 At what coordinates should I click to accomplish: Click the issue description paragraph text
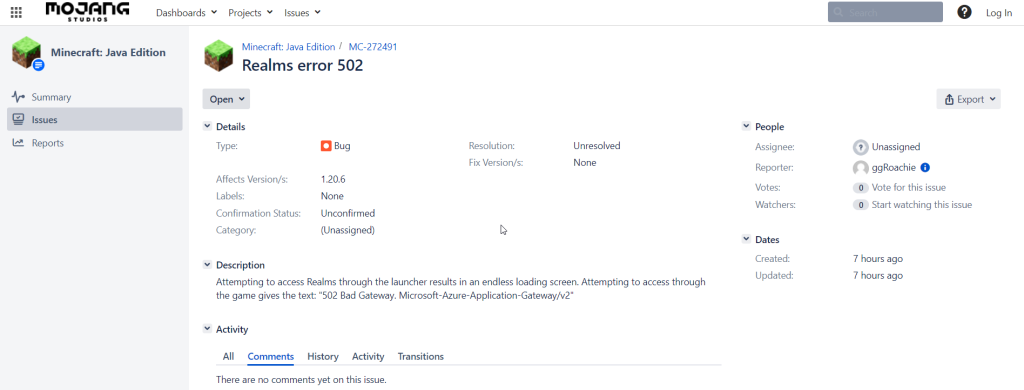pos(460,289)
